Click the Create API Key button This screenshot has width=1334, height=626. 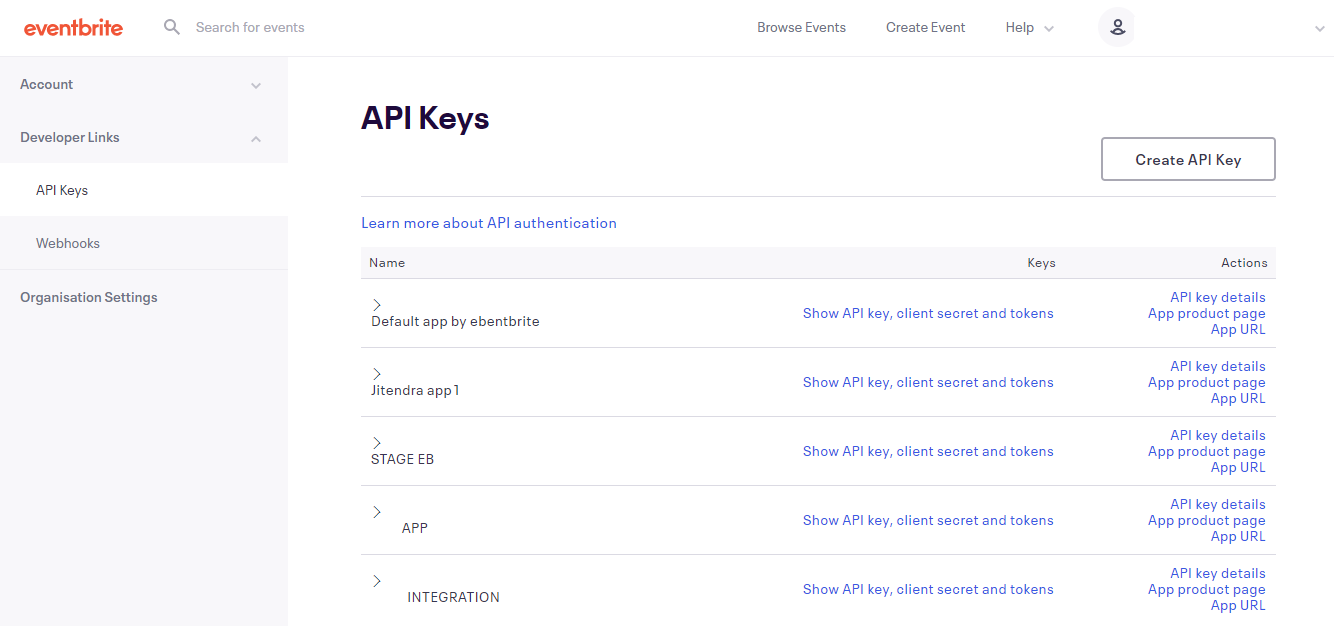[1187, 158]
